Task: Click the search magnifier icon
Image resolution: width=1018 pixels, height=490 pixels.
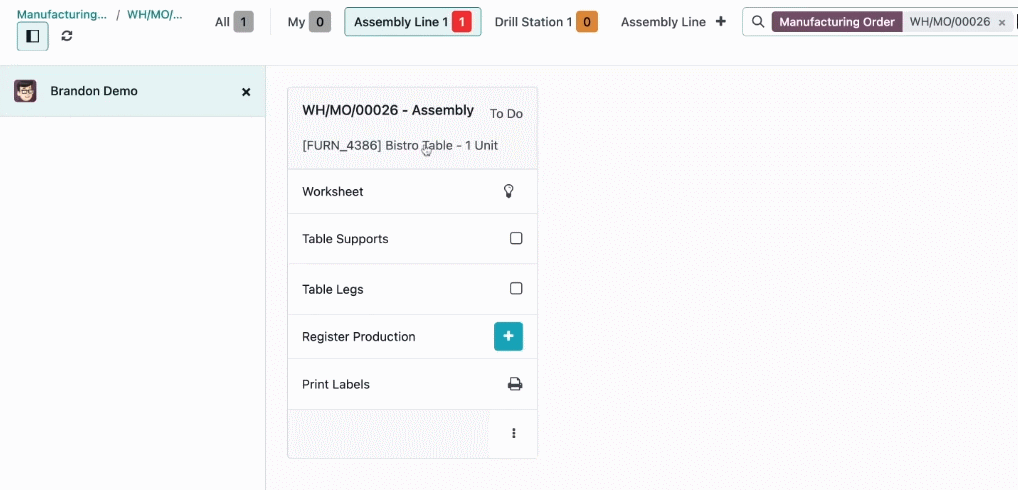Action: click(758, 22)
